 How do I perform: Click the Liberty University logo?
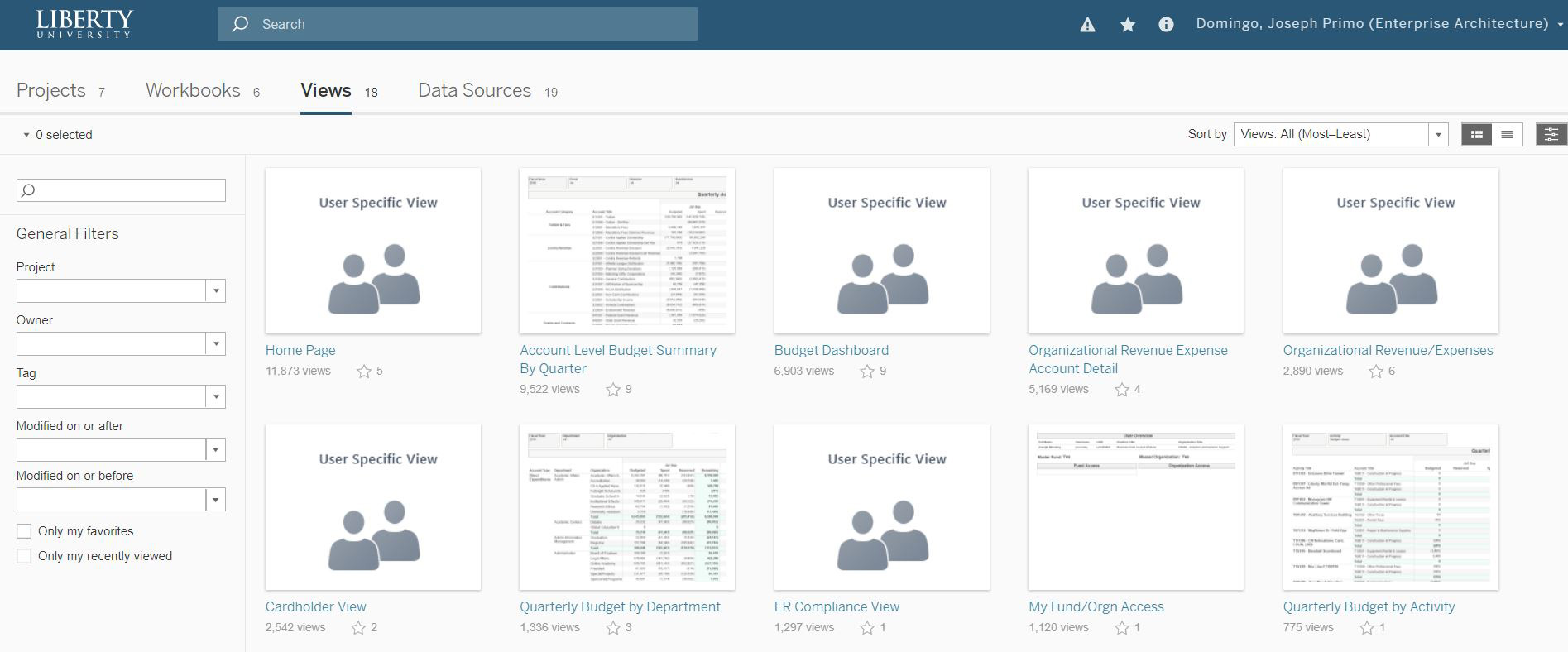(x=84, y=24)
